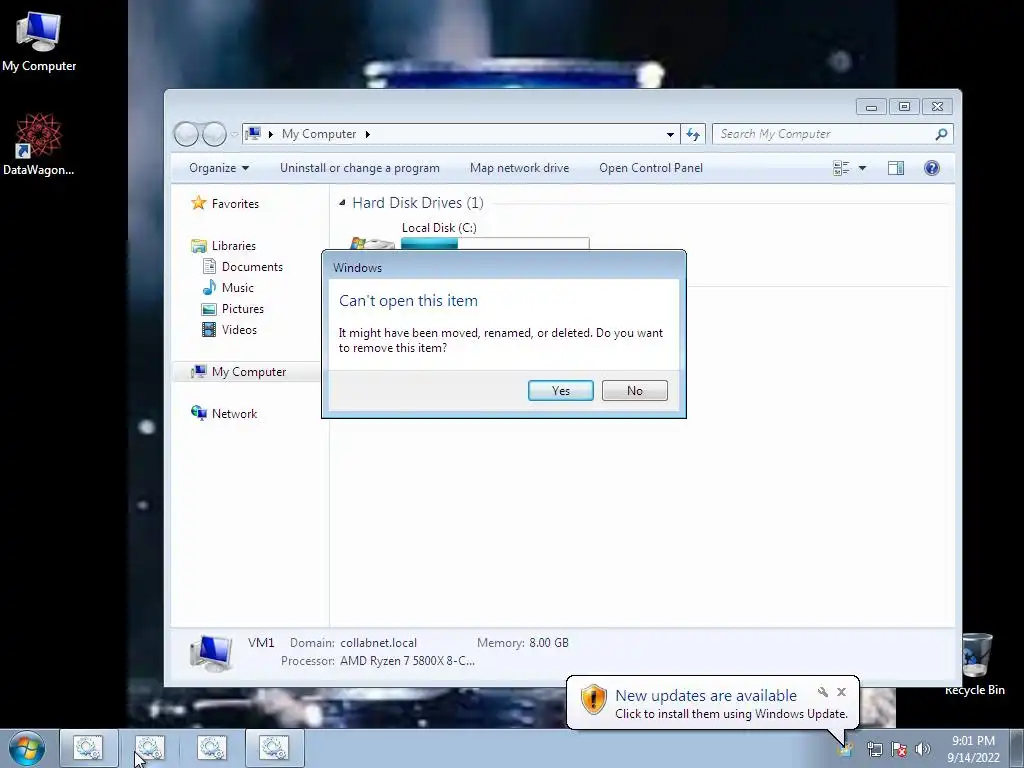
Task: Click Map network drive
Action: [x=519, y=168]
